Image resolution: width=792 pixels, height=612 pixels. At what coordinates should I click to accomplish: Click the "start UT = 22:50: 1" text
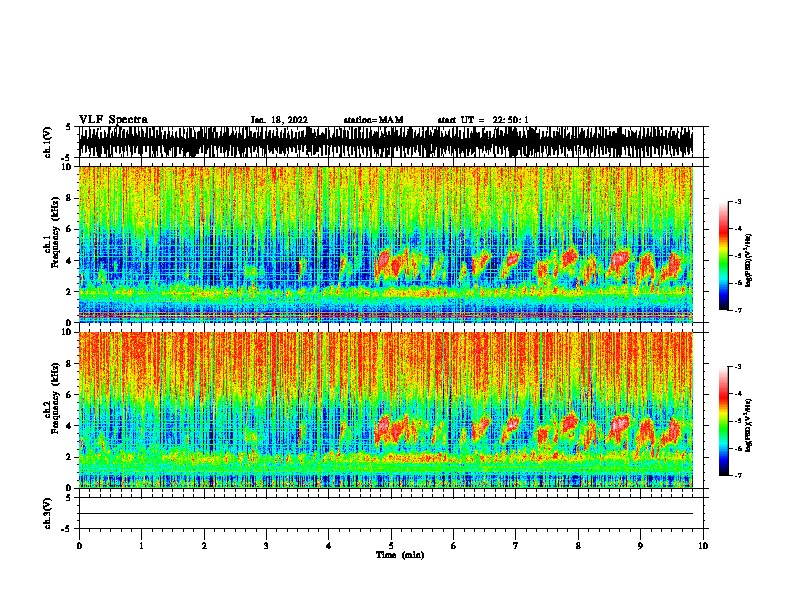click(x=483, y=120)
